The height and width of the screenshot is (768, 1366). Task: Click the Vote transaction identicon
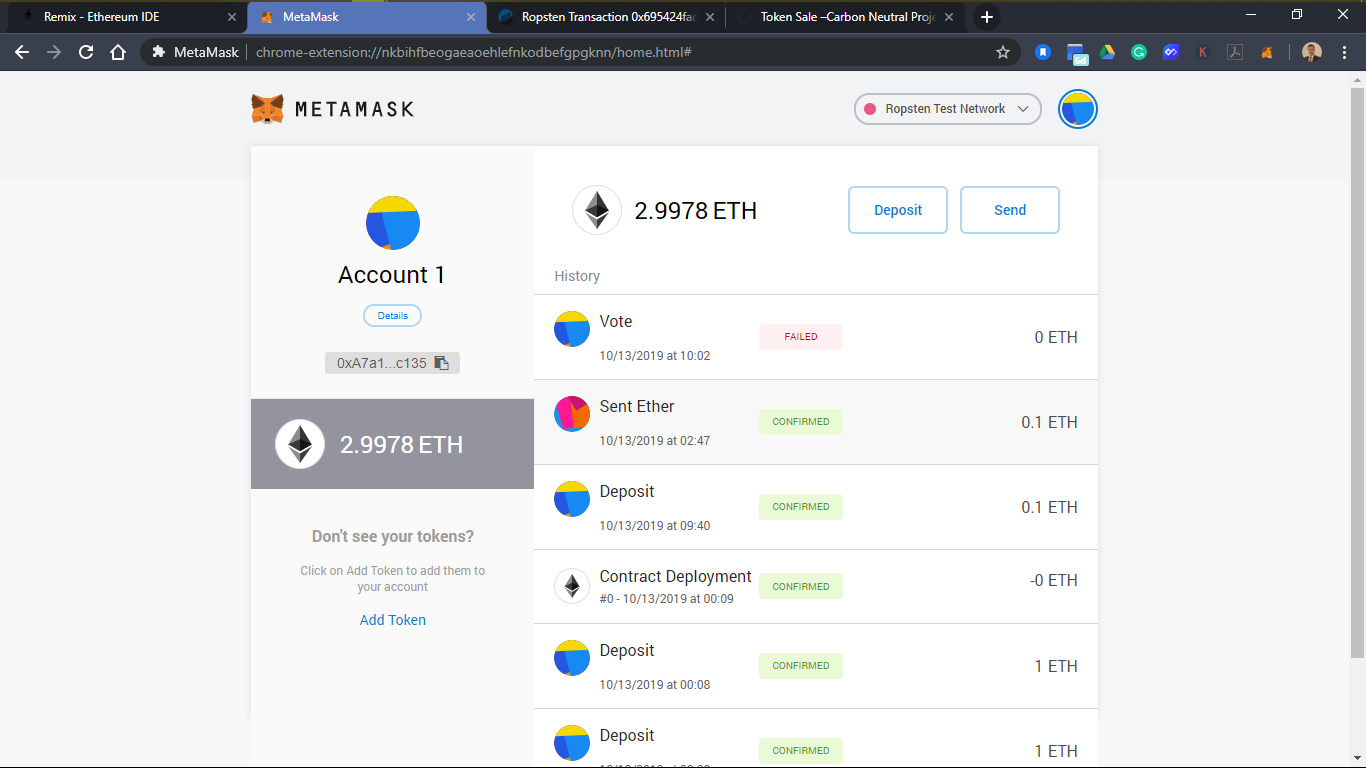point(572,329)
